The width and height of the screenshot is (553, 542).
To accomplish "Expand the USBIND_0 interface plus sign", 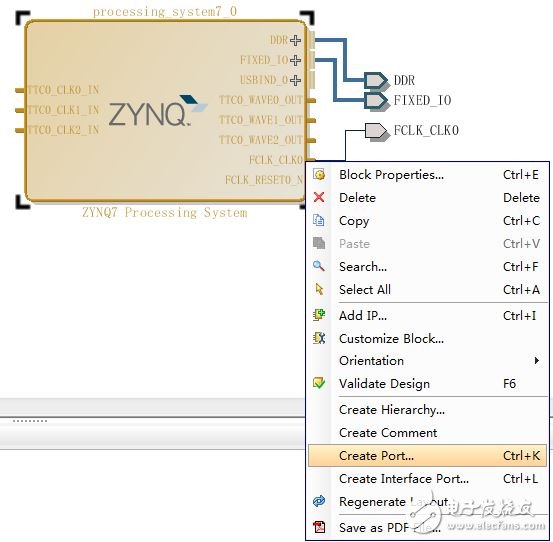I will (x=295, y=80).
